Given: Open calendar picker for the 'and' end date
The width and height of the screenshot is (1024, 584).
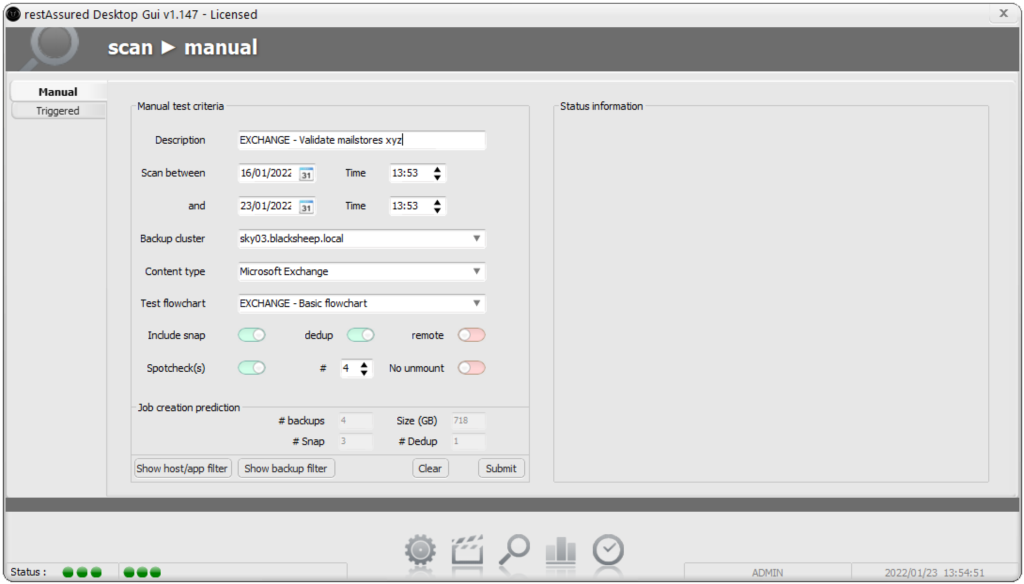Looking at the screenshot, I should pyautogui.click(x=307, y=206).
